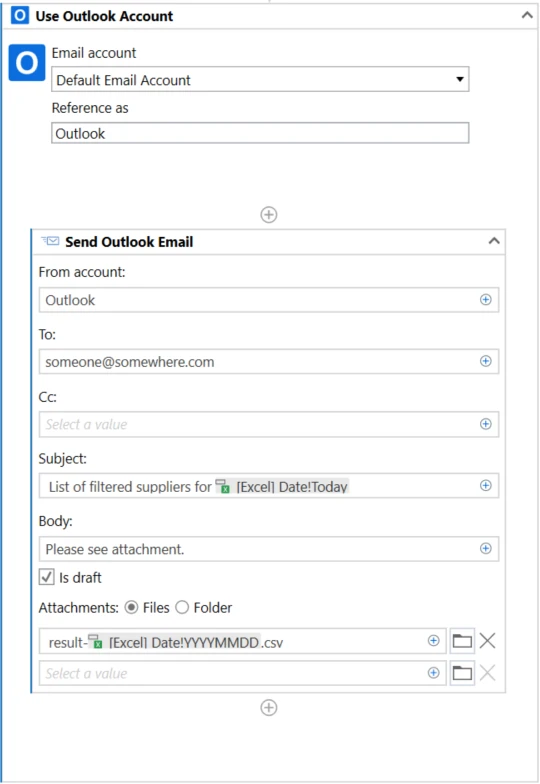Select the Files attachments radio button
Image resolution: width=540 pixels, height=784 pixels.
[132, 608]
